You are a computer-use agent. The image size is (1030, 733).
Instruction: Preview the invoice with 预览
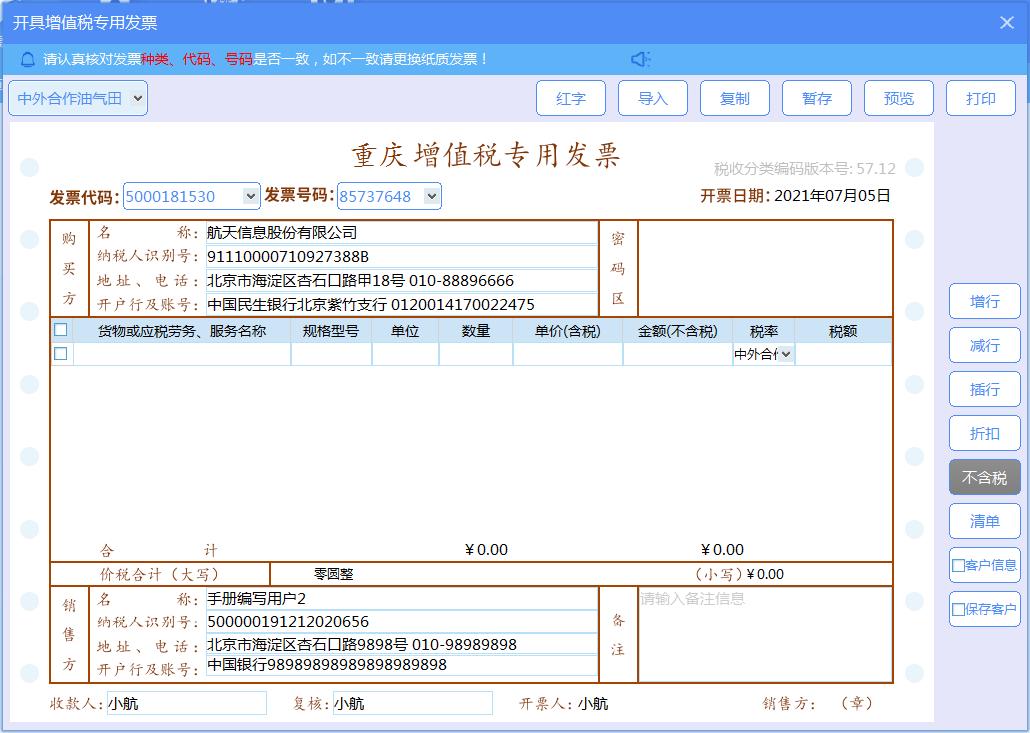click(x=899, y=98)
